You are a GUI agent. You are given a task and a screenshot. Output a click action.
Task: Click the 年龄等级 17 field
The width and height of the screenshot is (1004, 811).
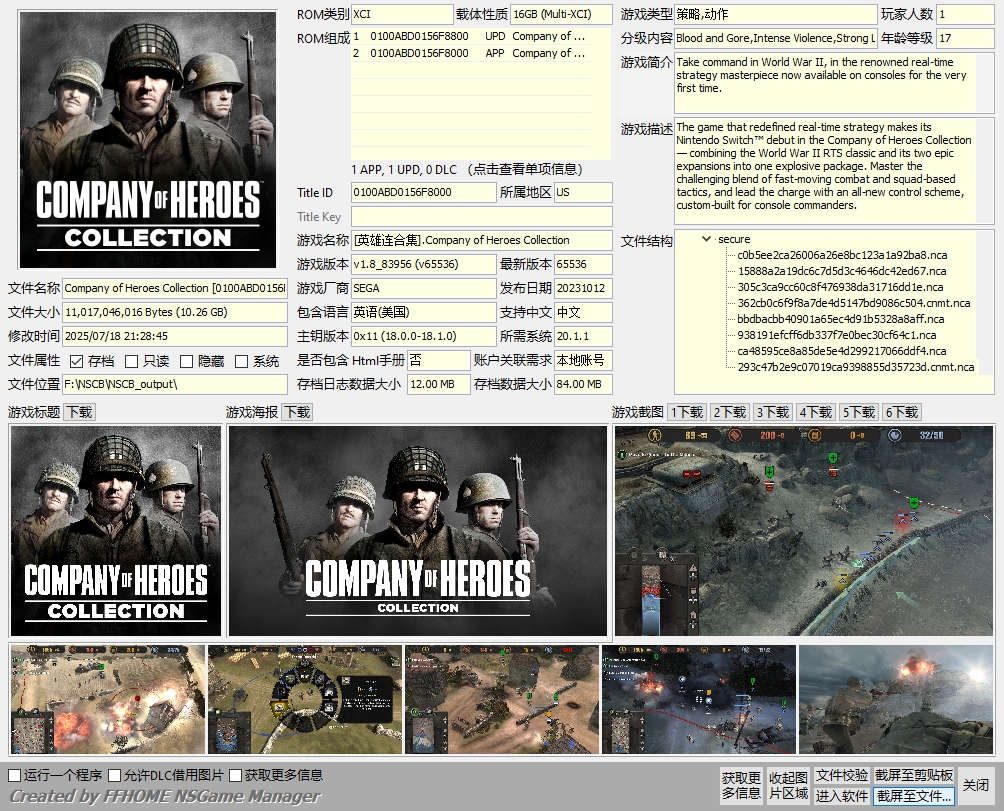pos(965,38)
